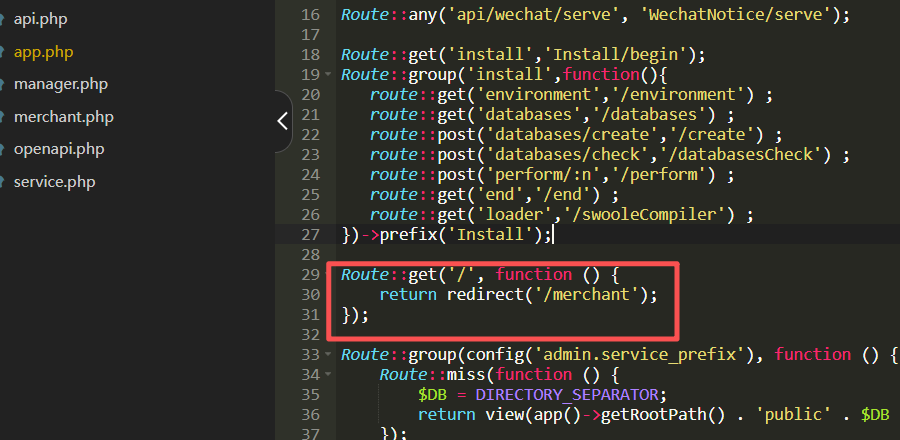This screenshot has width=900, height=440.
Task: Open service.php from the file list
Action: click(x=55, y=182)
